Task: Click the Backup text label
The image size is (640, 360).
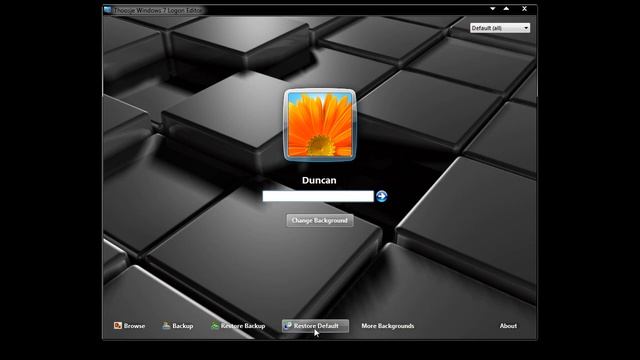Action: [182, 326]
